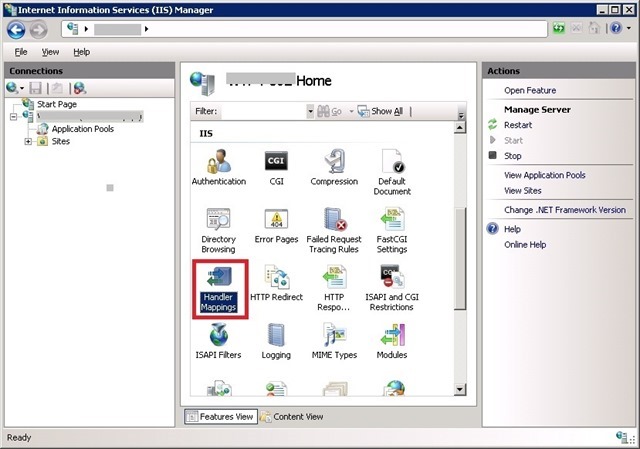640x449 pixels.
Task: Open the CGI feature icon
Action: [x=276, y=167]
